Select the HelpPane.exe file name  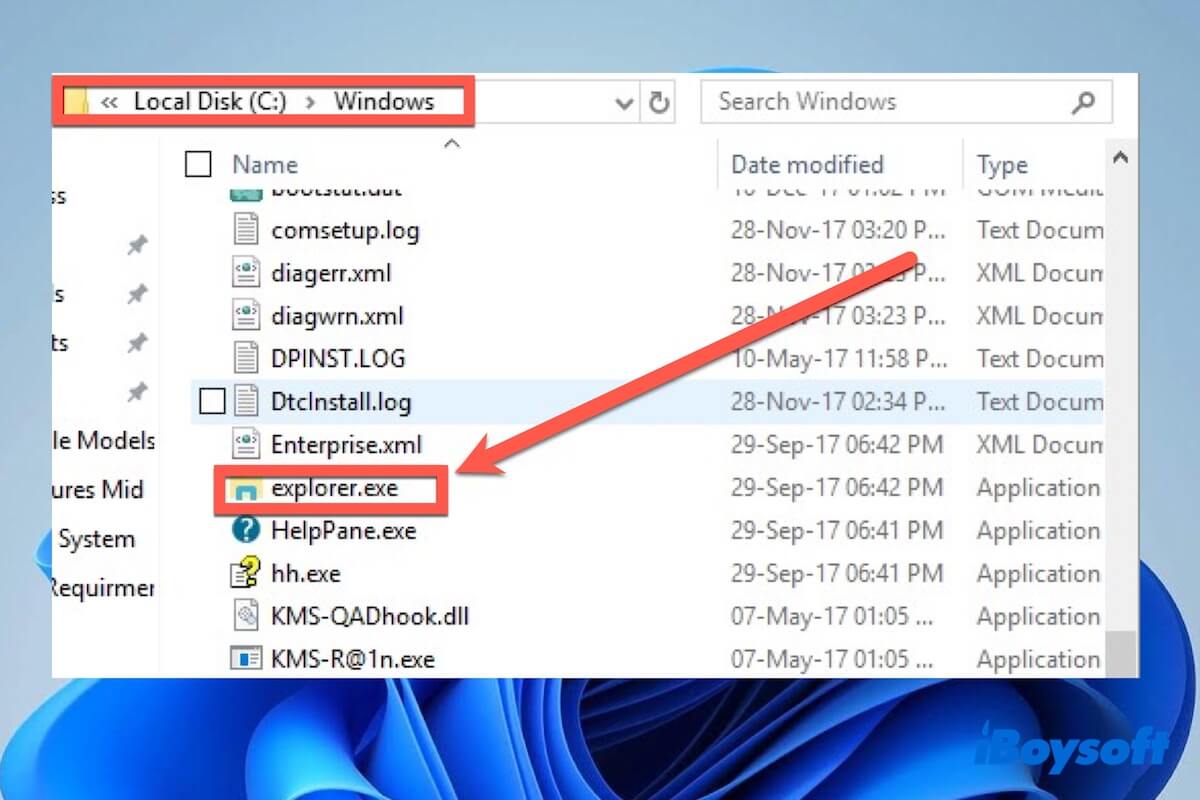tap(343, 531)
